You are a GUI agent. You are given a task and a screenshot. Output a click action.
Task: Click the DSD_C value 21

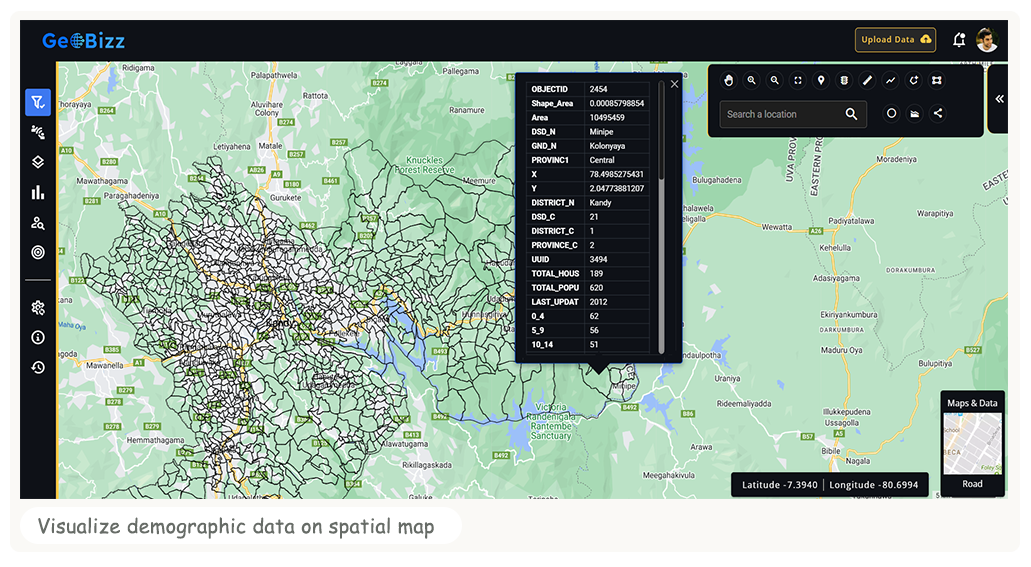click(x=594, y=216)
